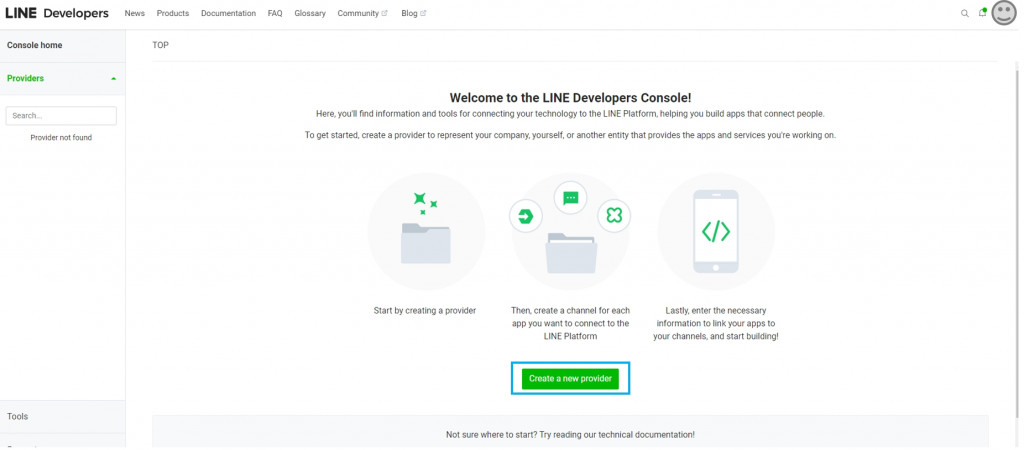Click the phone code illustration
Screen dimensions: 1024x450
click(x=716, y=231)
